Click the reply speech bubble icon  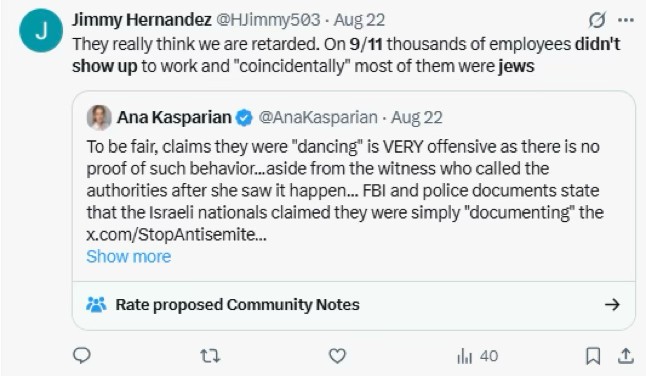coord(82,355)
